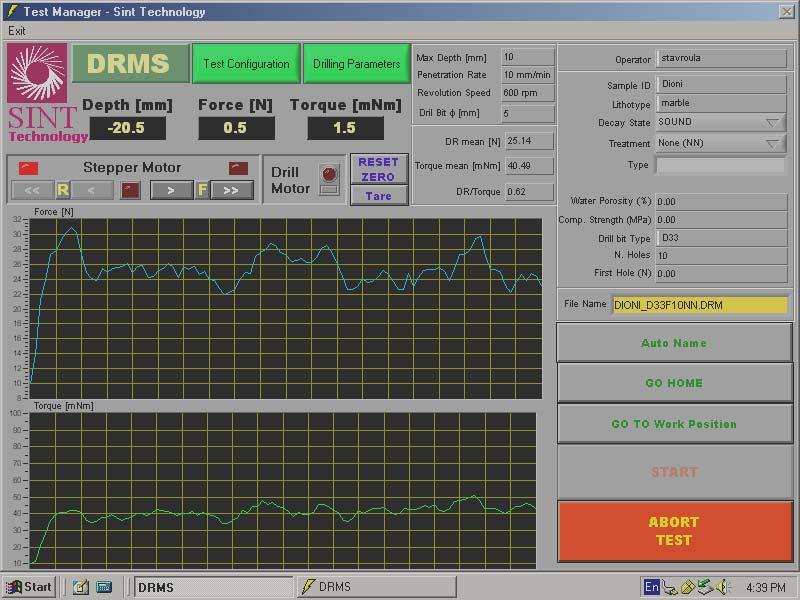Click the Max Depth value 10
This screenshot has height=600, width=800.
[528, 57]
